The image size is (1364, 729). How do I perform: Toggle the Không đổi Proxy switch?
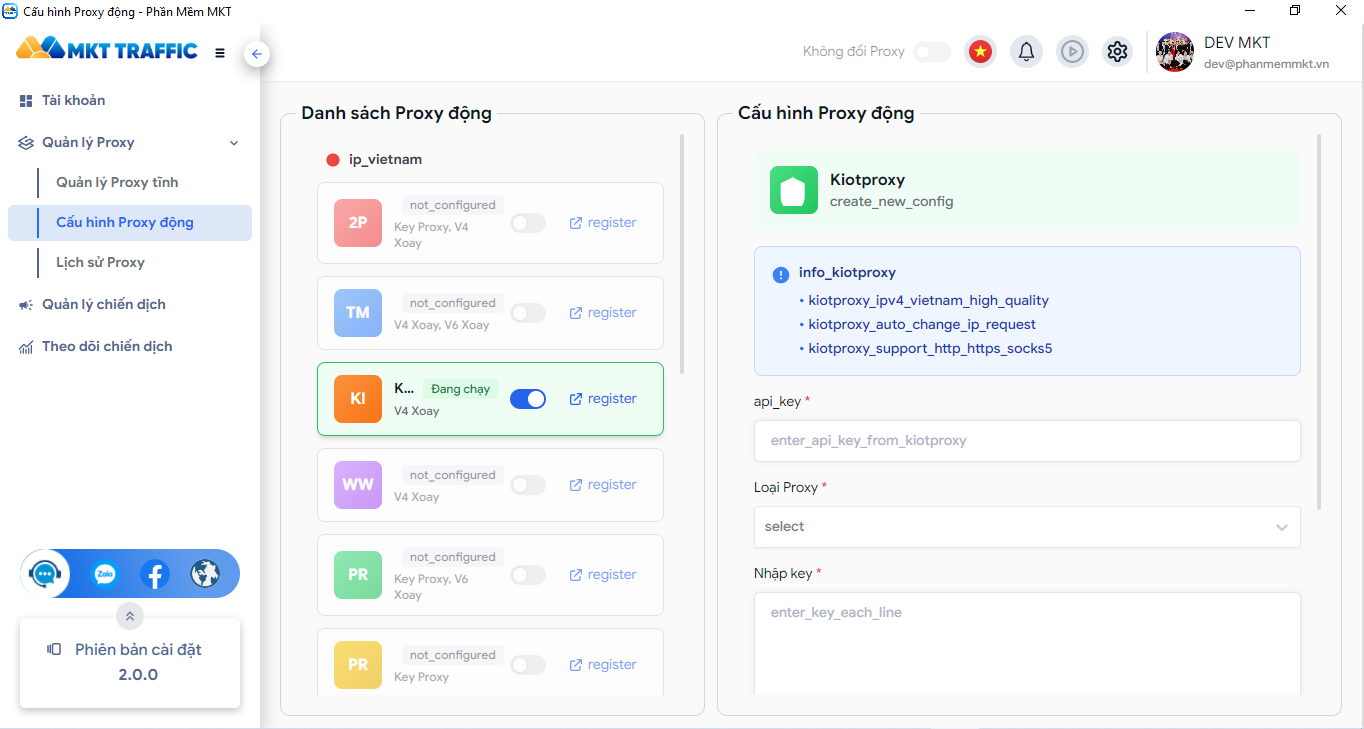pyautogui.click(x=932, y=52)
